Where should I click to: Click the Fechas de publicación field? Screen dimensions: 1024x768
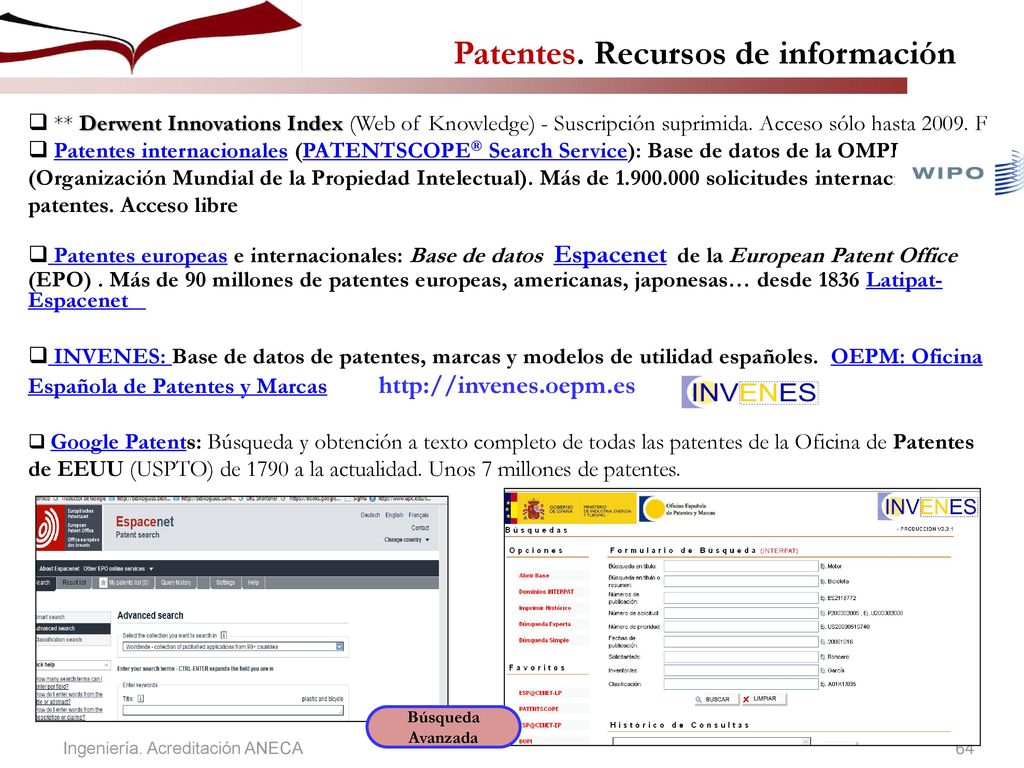pyautogui.click(x=741, y=642)
